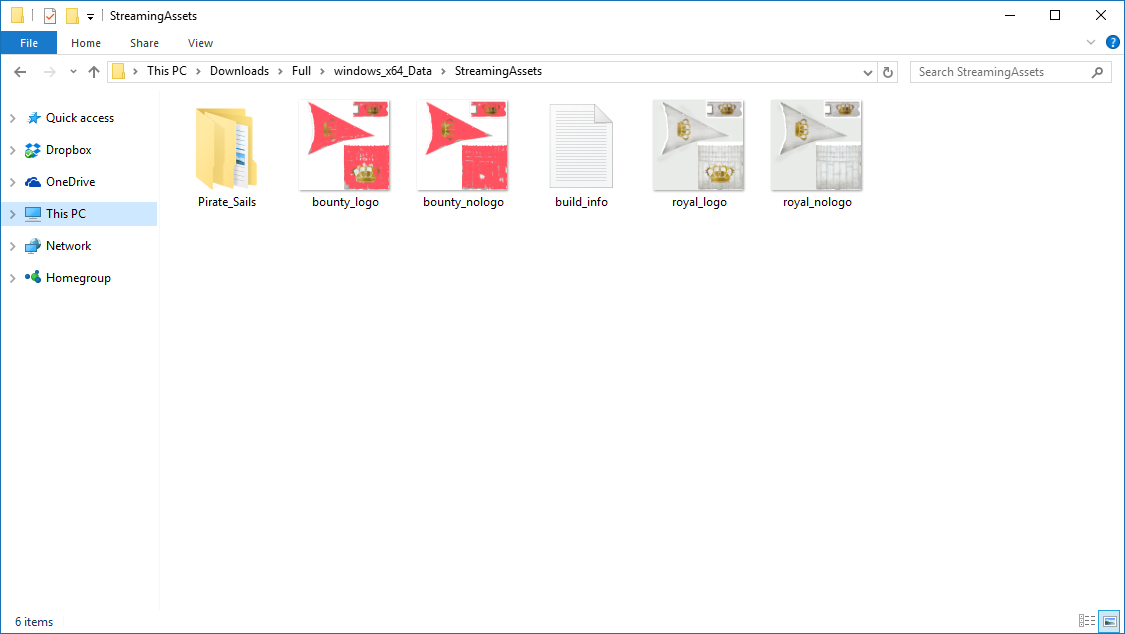Click the search magnifier icon
1125x634 pixels.
click(1097, 72)
